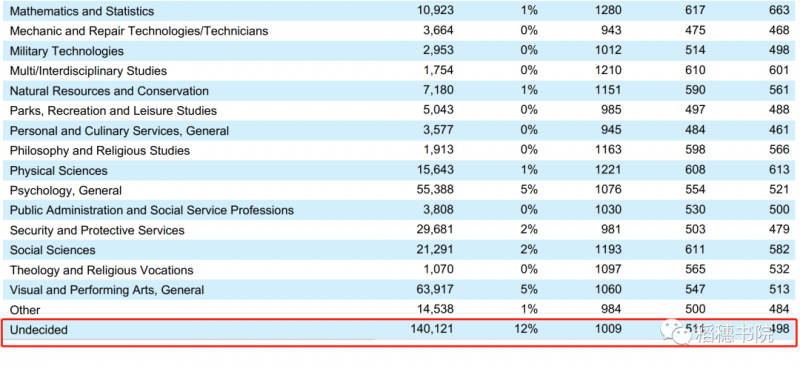Select the 2,953 count for Military Technologies
The width and height of the screenshot is (800, 369).
click(x=438, y=51)
